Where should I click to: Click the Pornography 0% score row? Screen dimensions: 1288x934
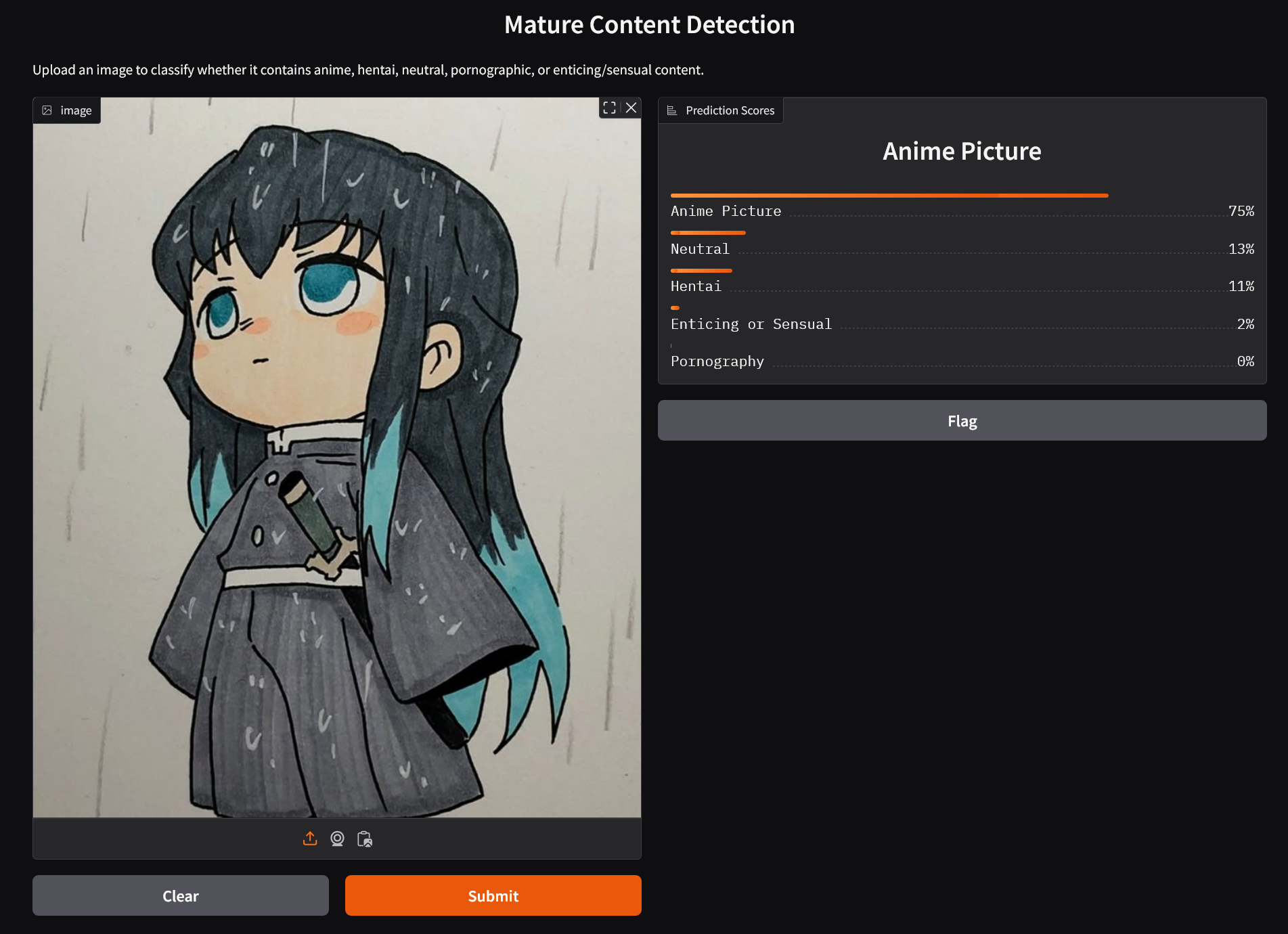tap(717, 361)
